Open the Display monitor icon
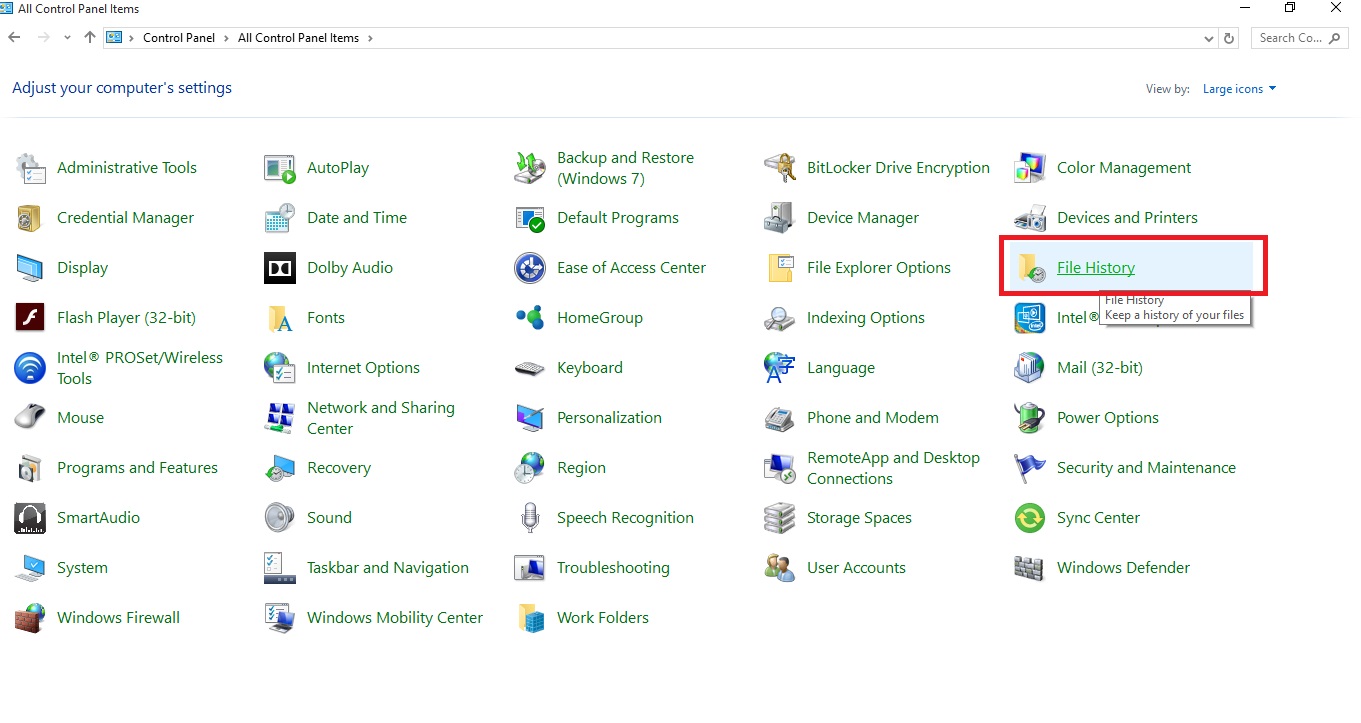The height and width of the screenshot is (723, 1361). [x=30, y=268]
